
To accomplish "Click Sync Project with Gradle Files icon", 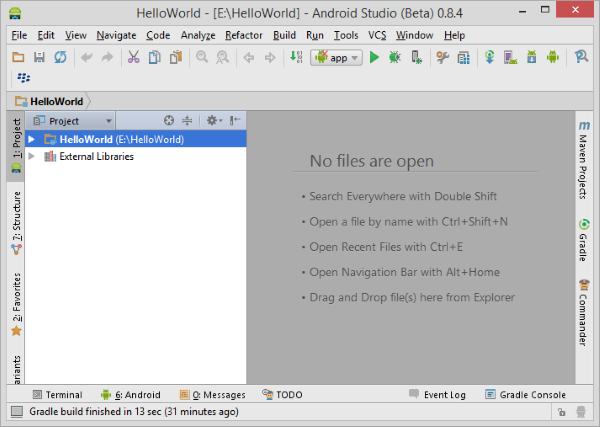I will (489, 57).
